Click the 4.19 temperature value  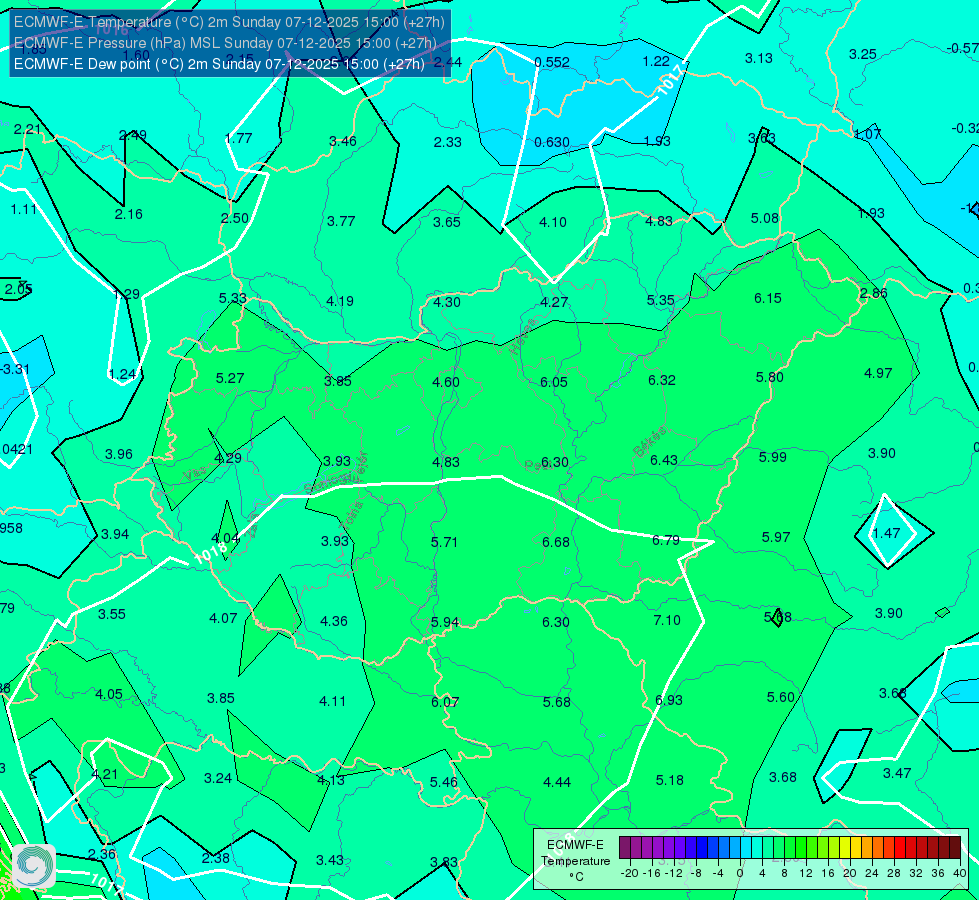click(340, 302)
